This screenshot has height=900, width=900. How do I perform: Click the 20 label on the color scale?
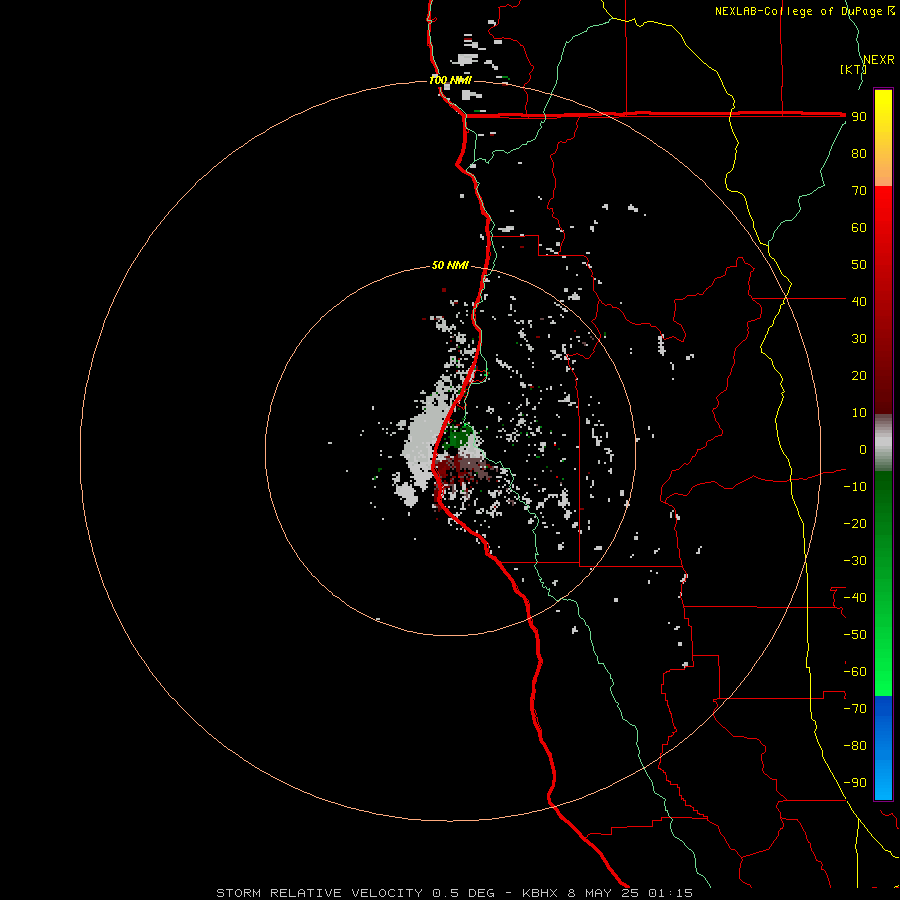[x=859, y=375]
